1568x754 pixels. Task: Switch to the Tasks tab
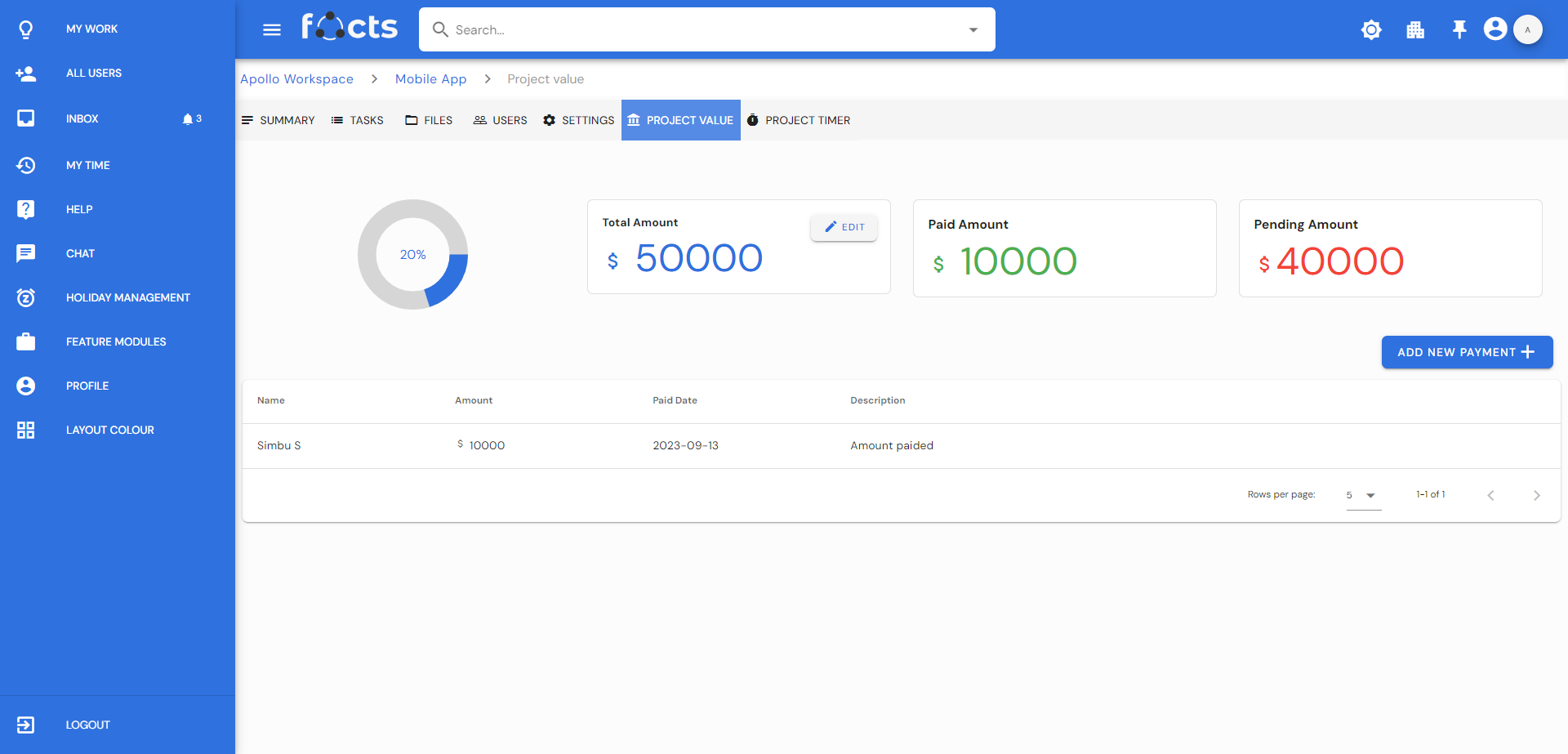(358, 120)
